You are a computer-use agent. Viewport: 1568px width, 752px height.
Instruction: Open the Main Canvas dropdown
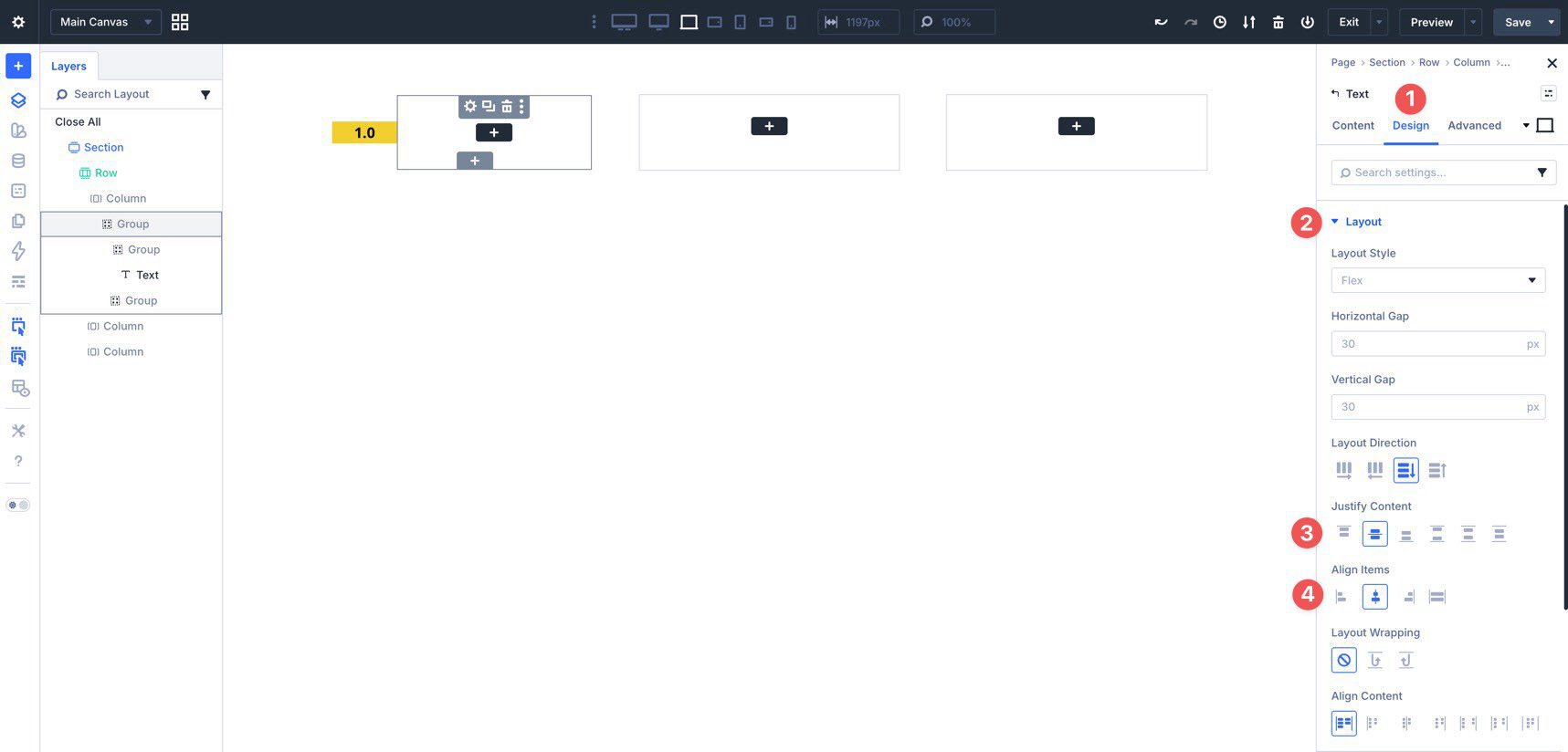(106, 22)
